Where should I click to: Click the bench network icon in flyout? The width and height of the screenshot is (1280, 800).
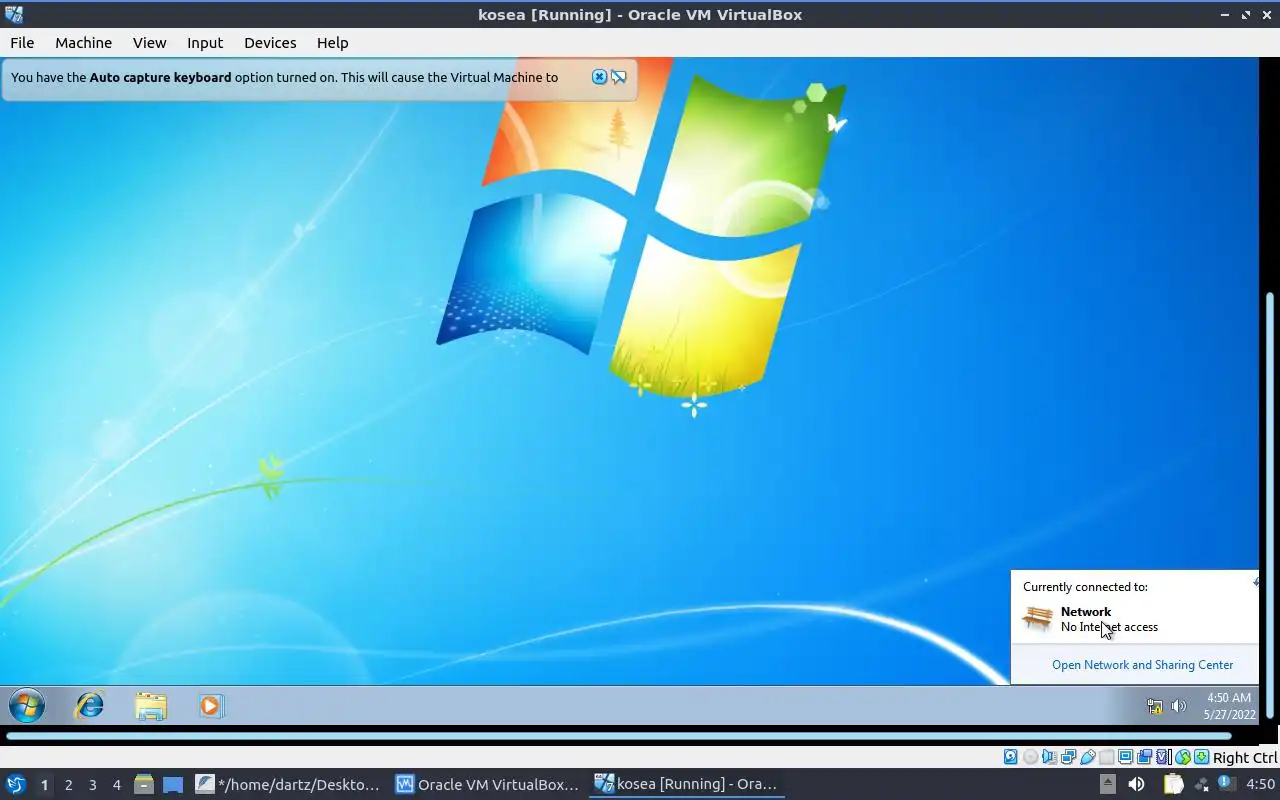point(1038,619)
